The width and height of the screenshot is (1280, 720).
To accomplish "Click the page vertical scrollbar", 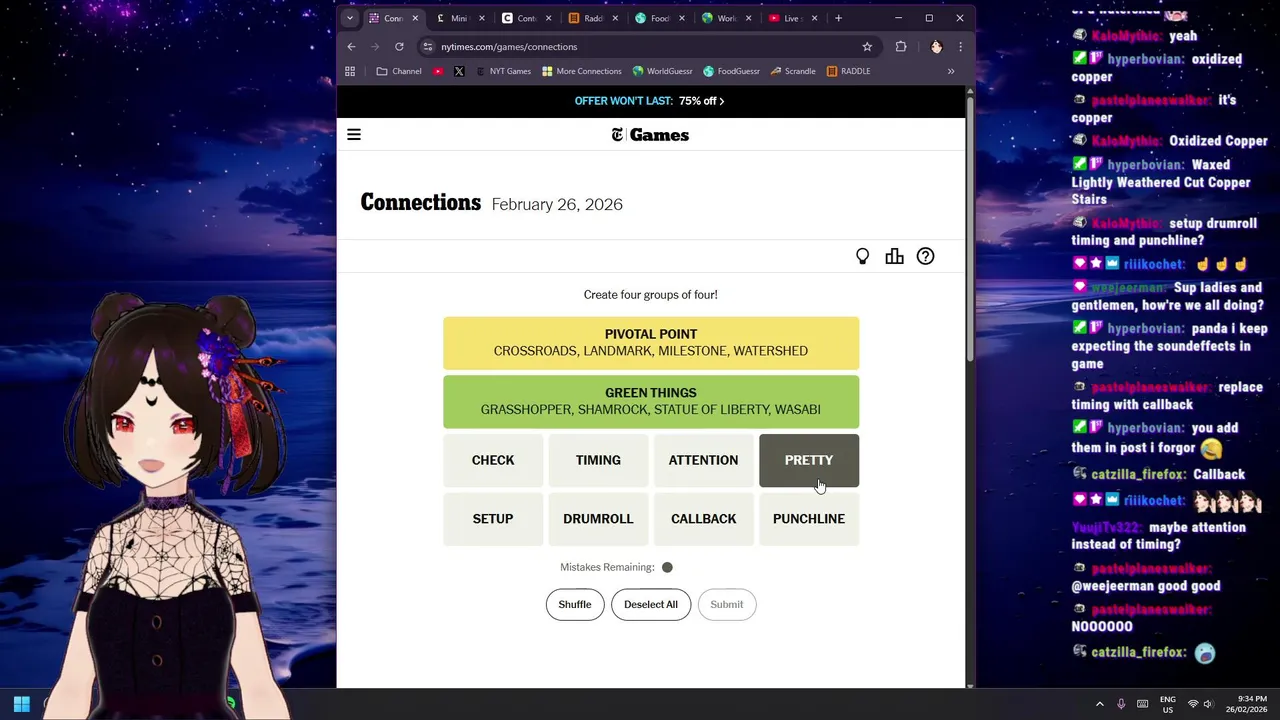I will 969,230.
